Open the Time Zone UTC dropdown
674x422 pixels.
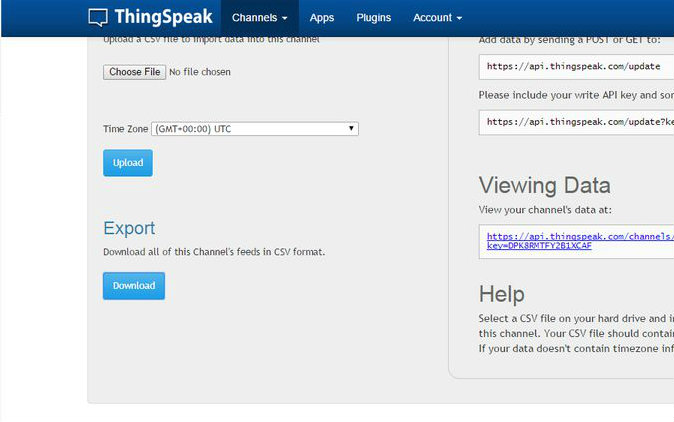tap(255, 129)
